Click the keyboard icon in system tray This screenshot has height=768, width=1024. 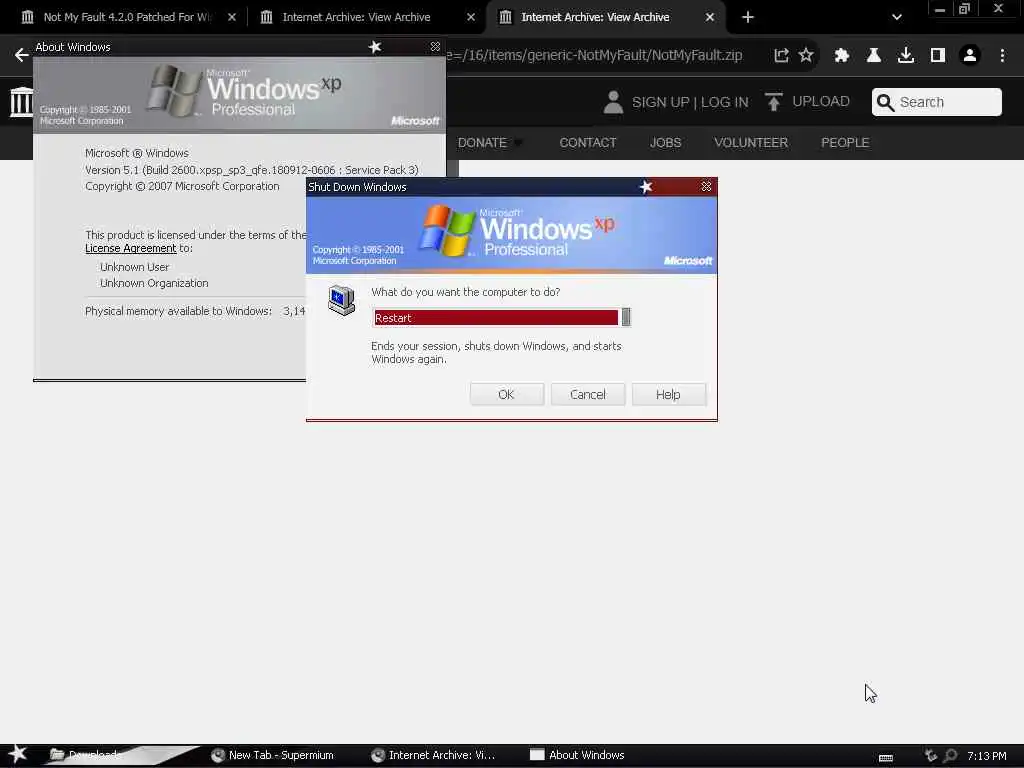[886, 757]
